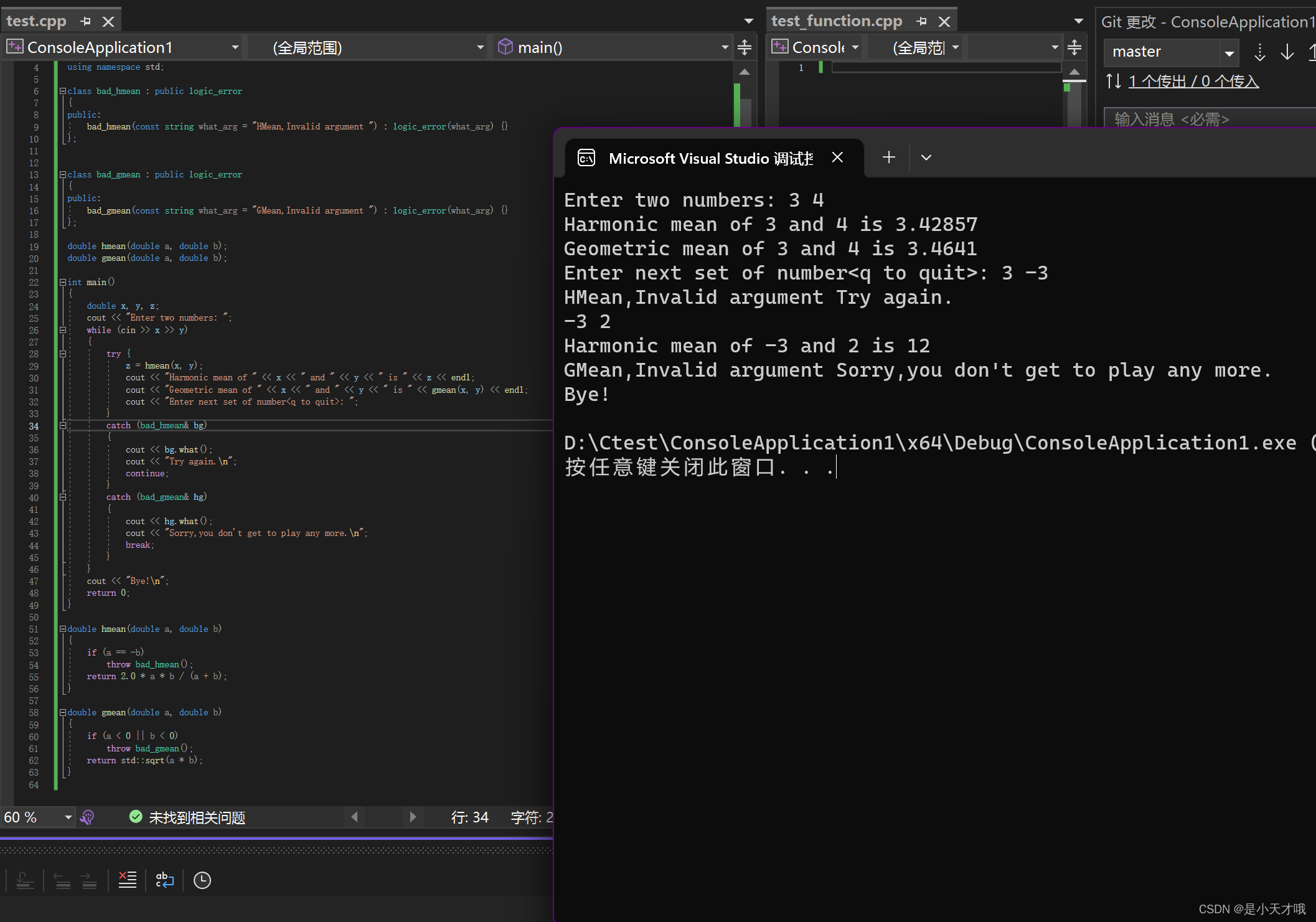Viewport: 1316px width, 922px height.
Task: Click the terminal console icon
Action: (x=586, y=158)
